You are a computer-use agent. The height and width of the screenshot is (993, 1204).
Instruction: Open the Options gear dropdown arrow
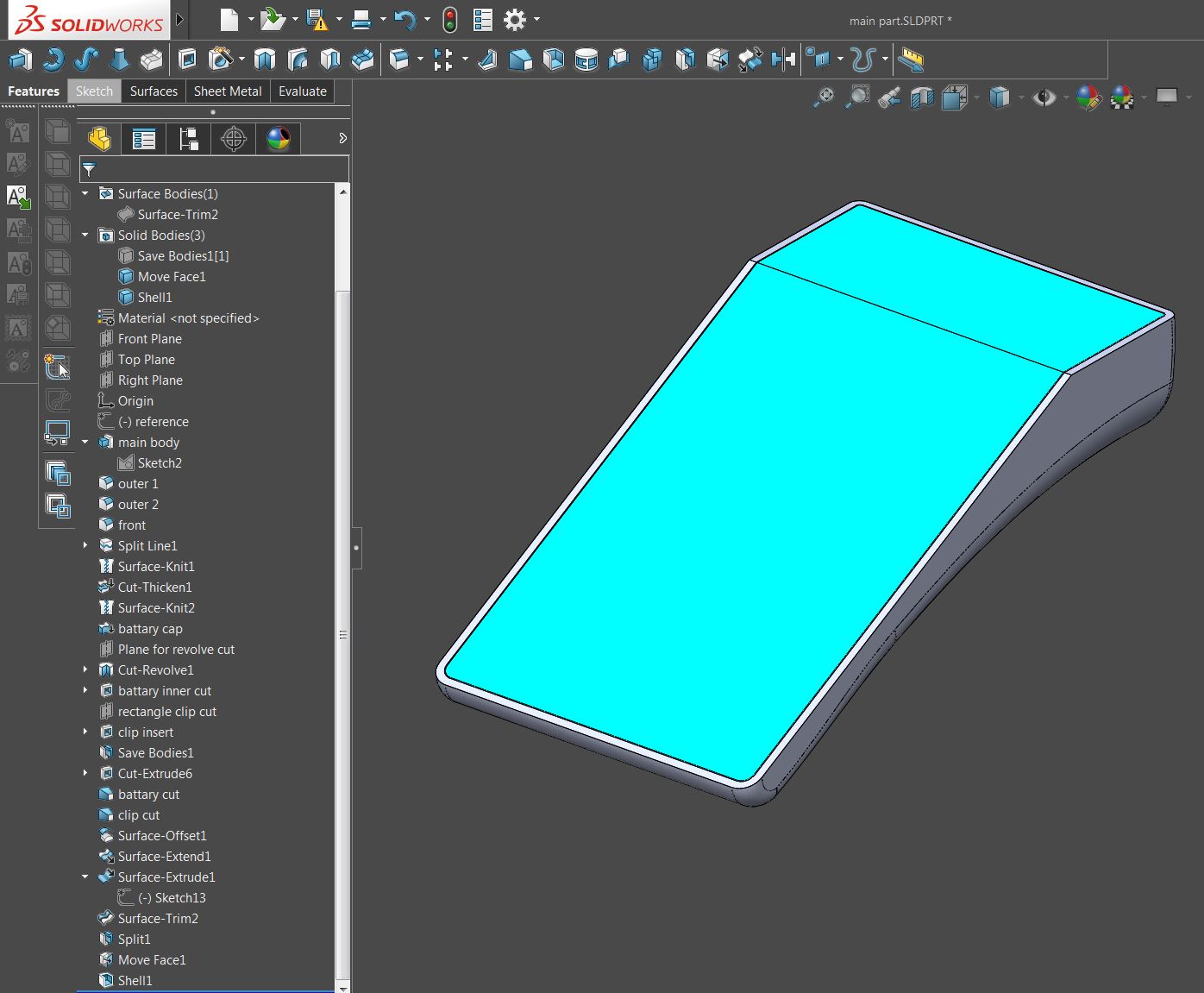point(537,20)
